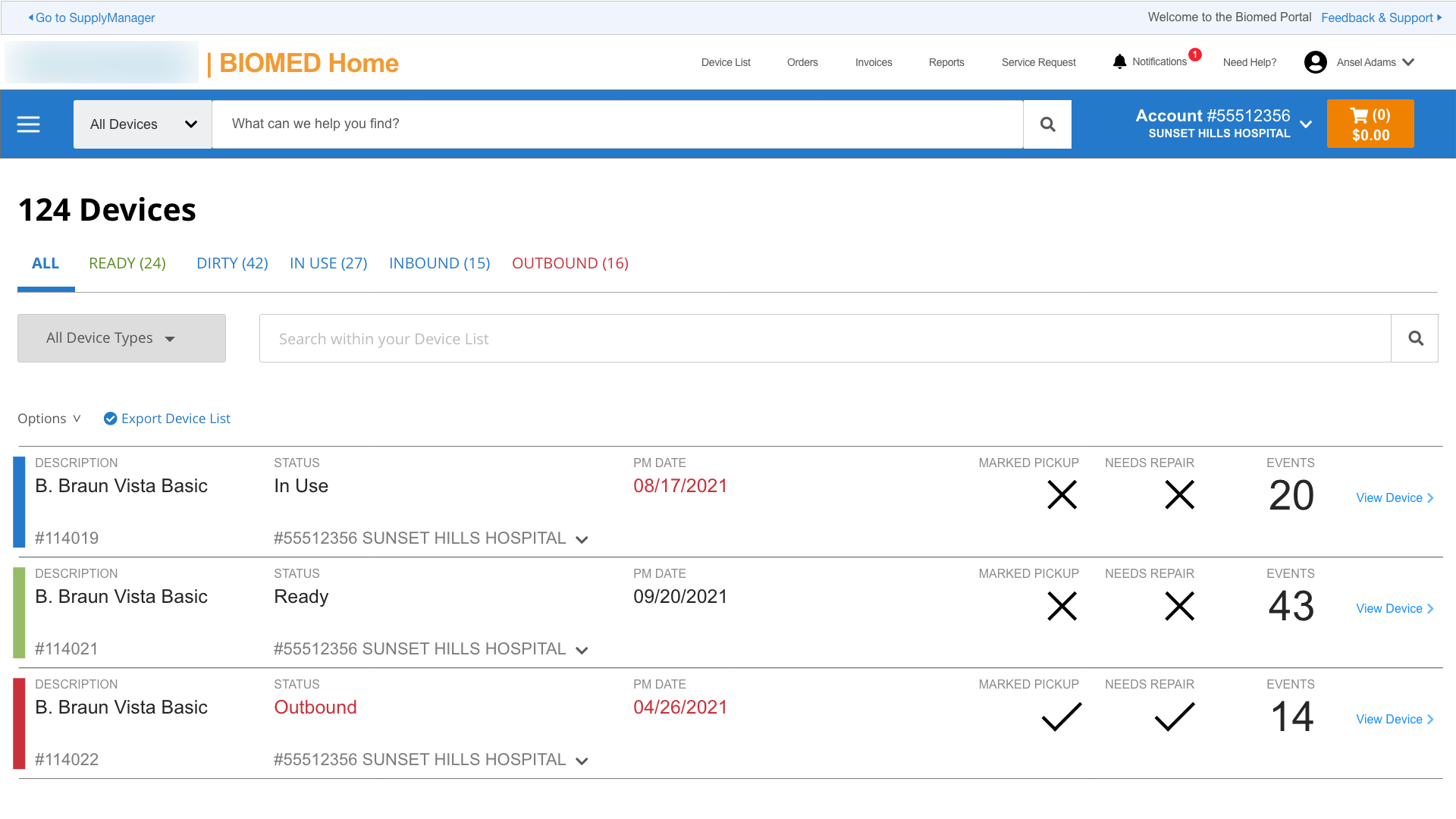The width and height of the screenshot is (1456, 819).
Task: Click the red status bar of device #114022
Action: 20,723
